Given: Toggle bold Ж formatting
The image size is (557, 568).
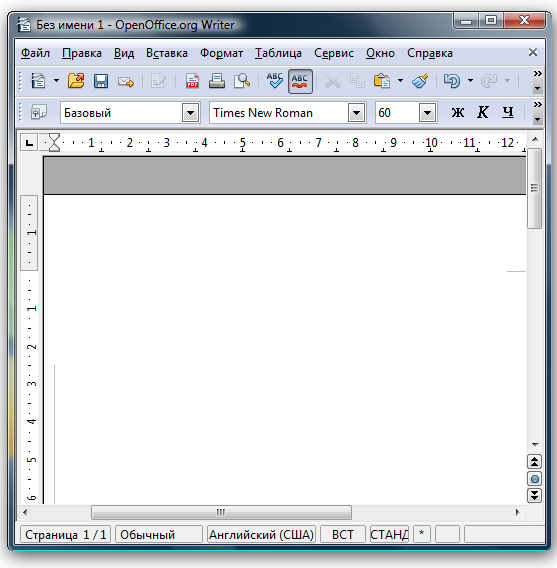Looking at the screenshot, I should [458, 112].
